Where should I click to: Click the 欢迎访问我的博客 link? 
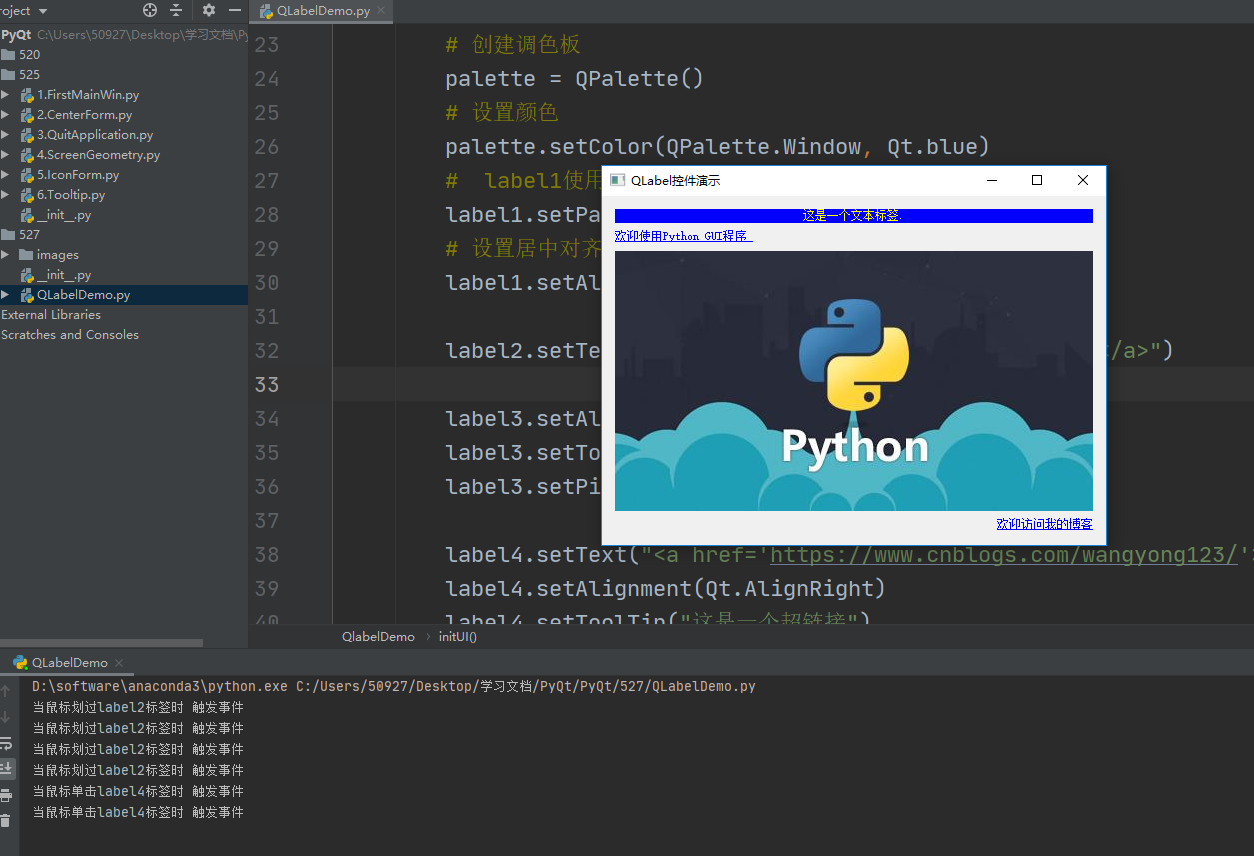pyautogui.click(x=1044, y=524)
